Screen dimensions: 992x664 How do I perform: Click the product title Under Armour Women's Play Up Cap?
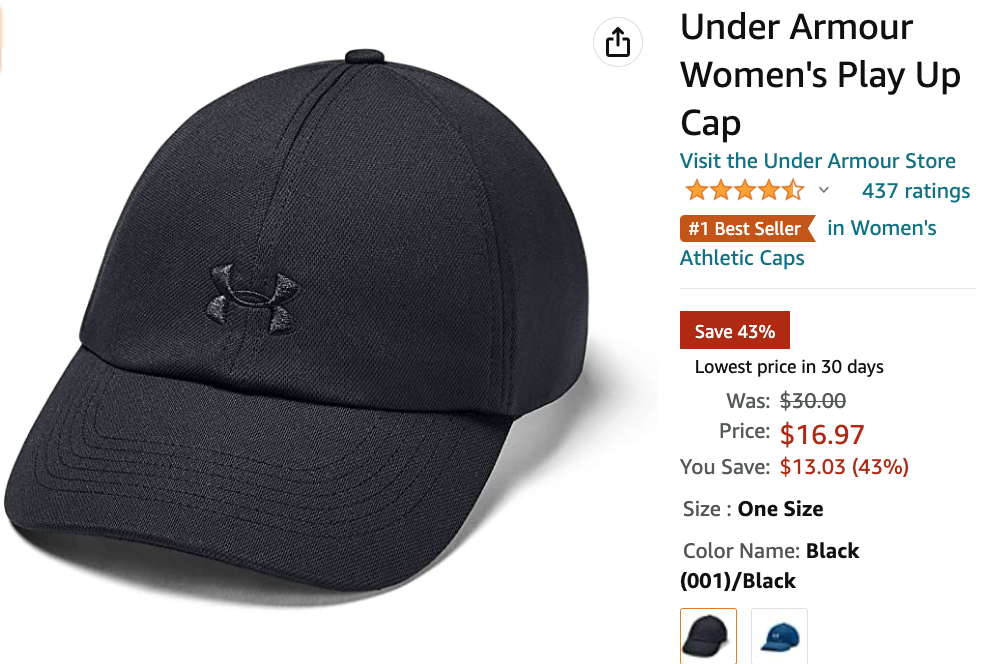click(821, 75)
